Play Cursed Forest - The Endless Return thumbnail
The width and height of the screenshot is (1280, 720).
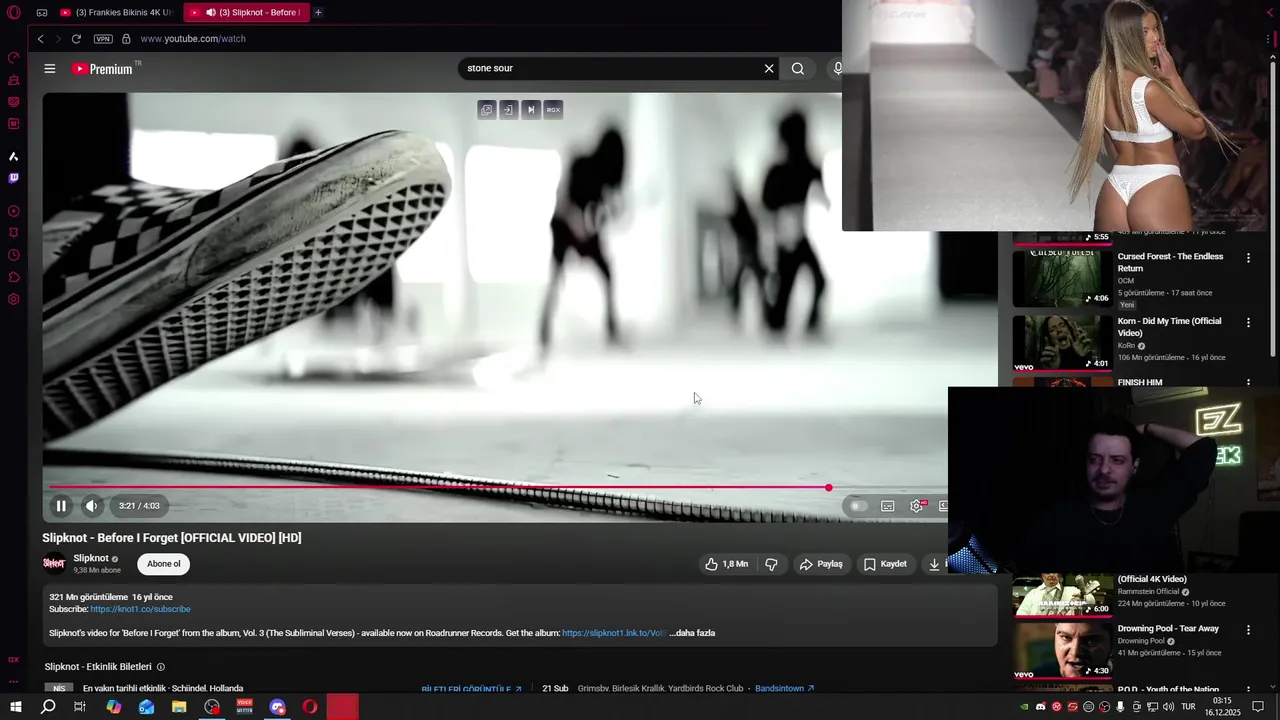[x=1062, y=278]
